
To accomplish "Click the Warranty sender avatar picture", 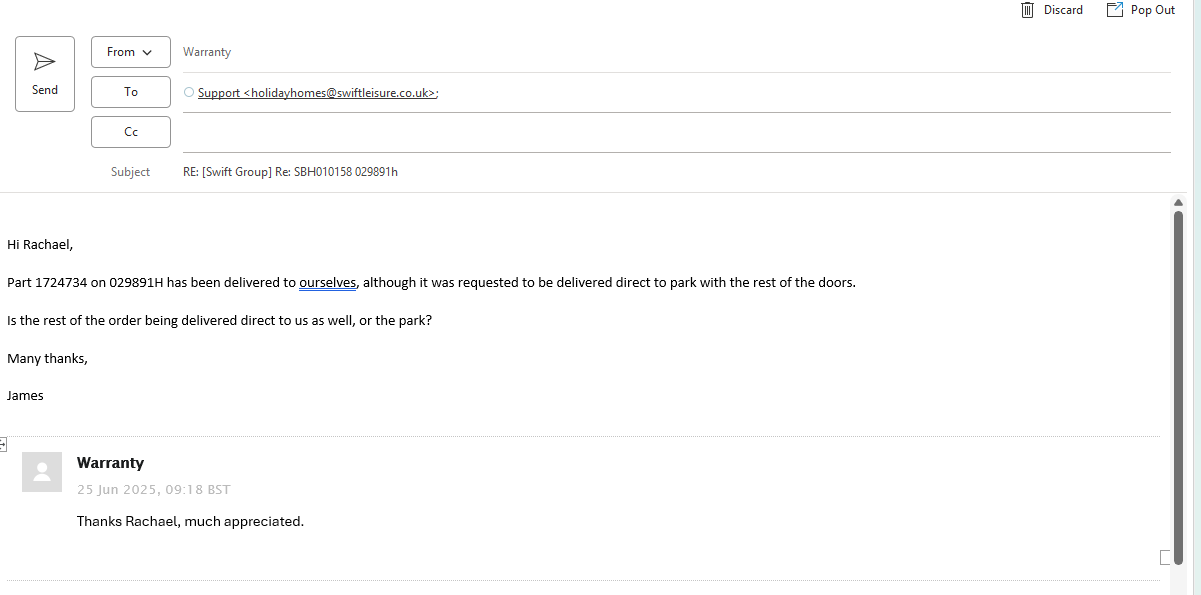I will pyautogui.click(x=42, y=472).
